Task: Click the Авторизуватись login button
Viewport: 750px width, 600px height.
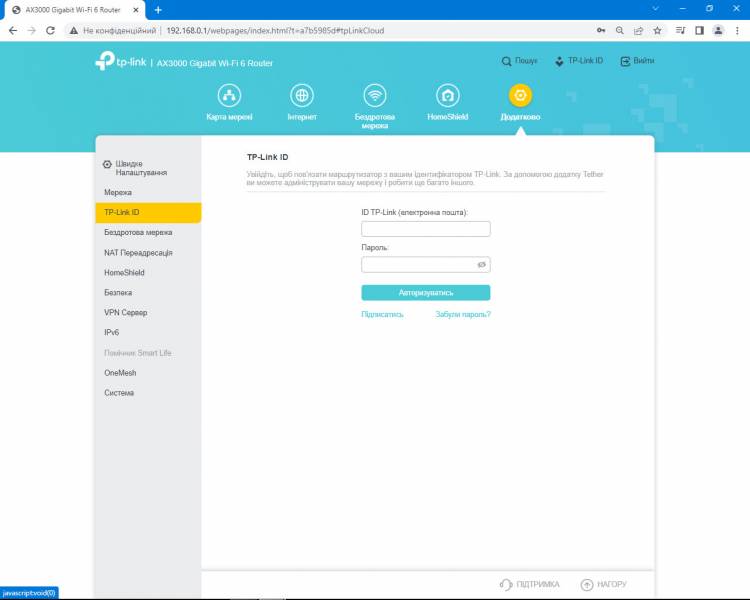Action: coord(426,292)
